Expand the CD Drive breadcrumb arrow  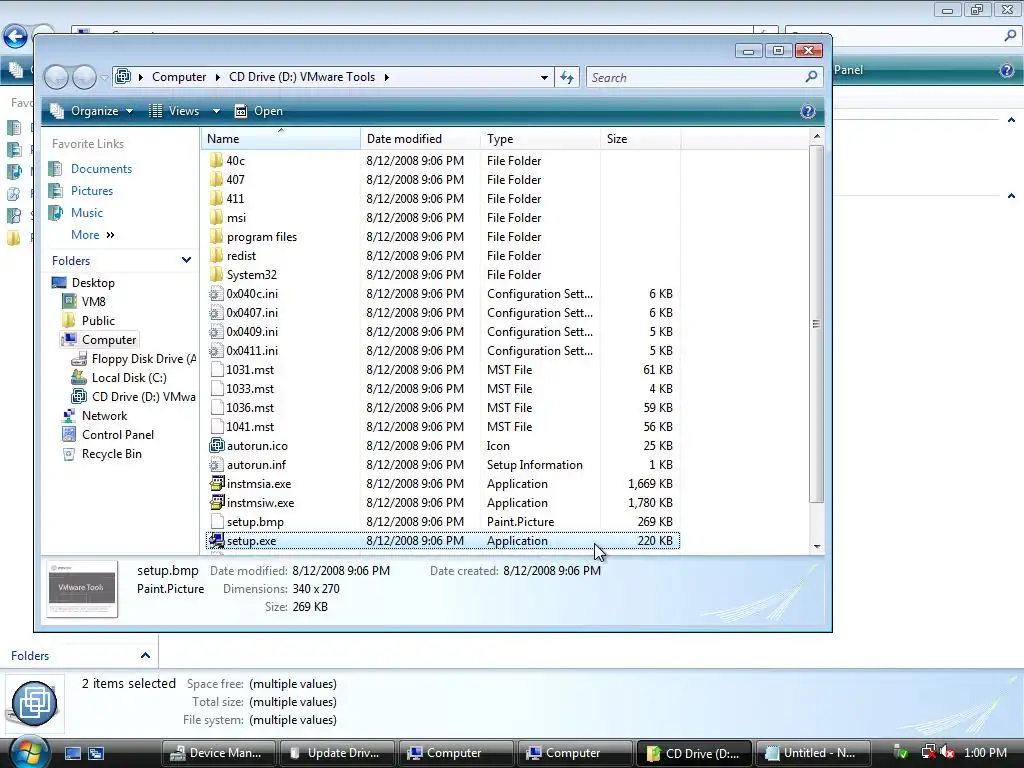[x=387, y=77]
